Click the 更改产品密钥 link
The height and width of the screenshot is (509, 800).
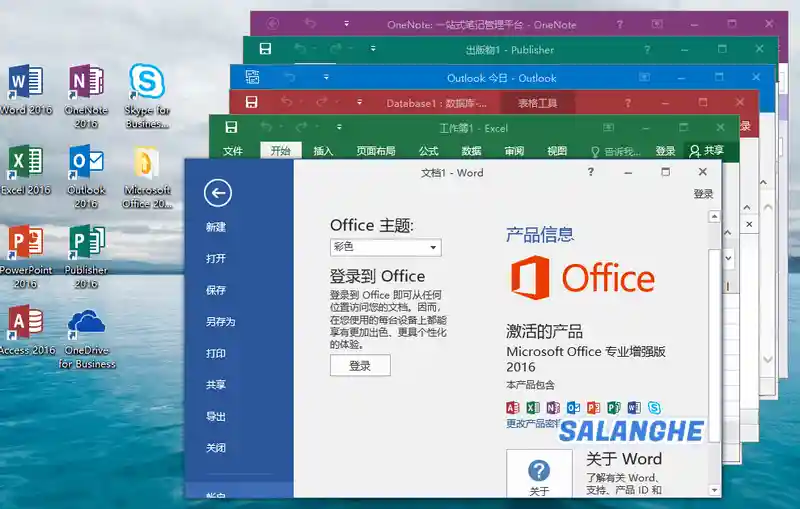pos(533,423)
